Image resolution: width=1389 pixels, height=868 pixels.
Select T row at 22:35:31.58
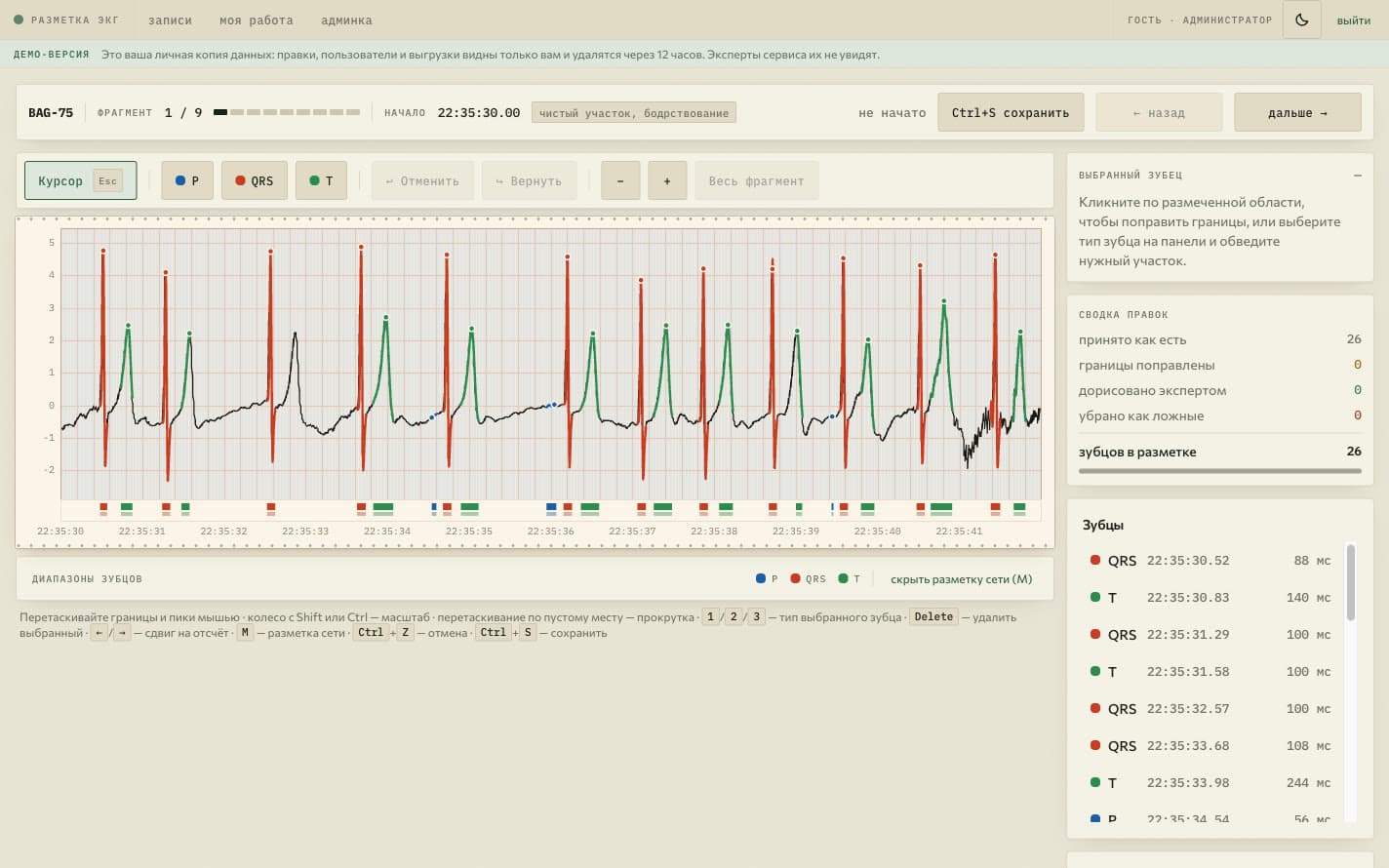point(1210,671)
